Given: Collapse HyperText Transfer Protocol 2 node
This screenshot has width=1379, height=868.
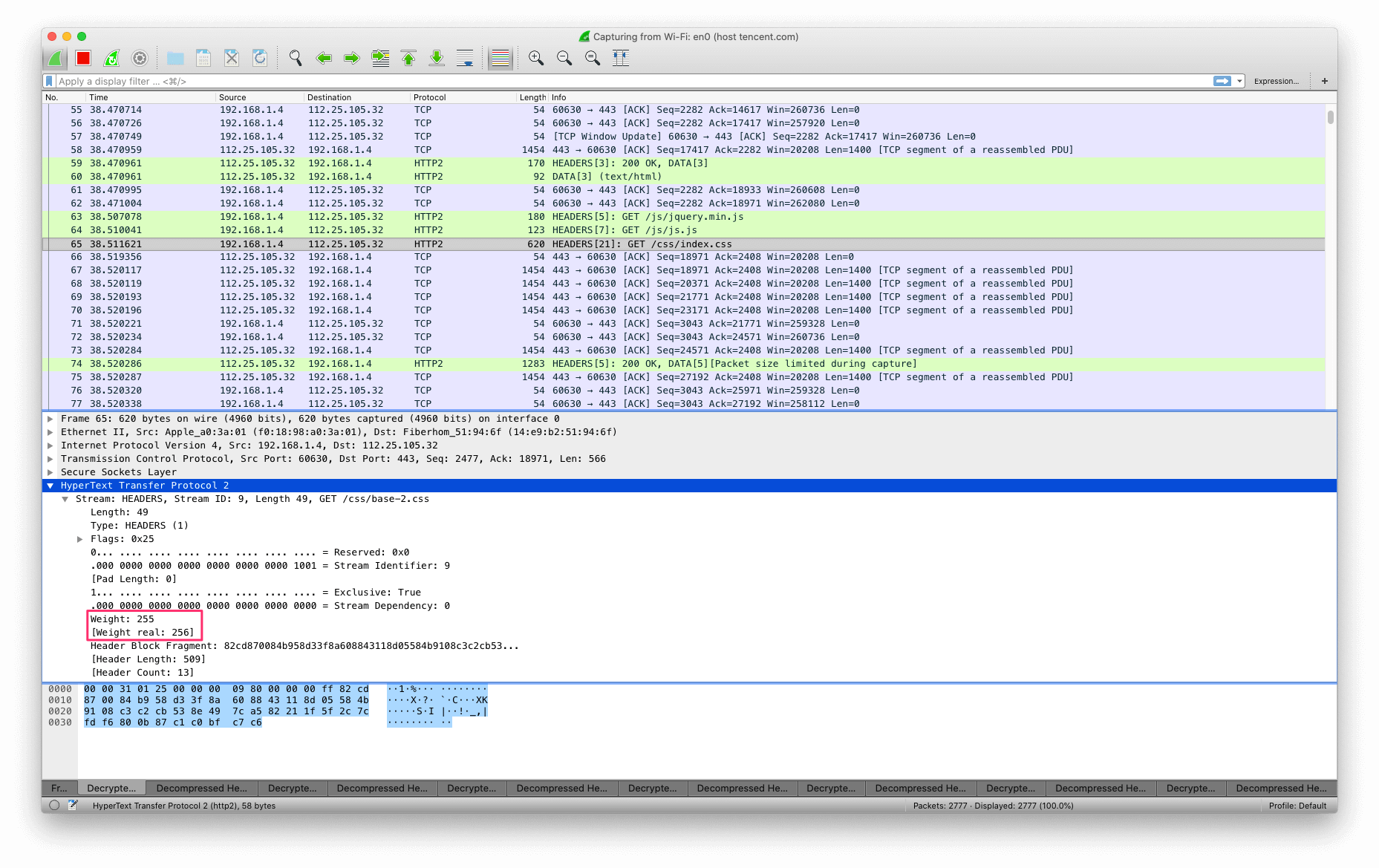Looking at the screenshot, I should click(x=50, y=486).
